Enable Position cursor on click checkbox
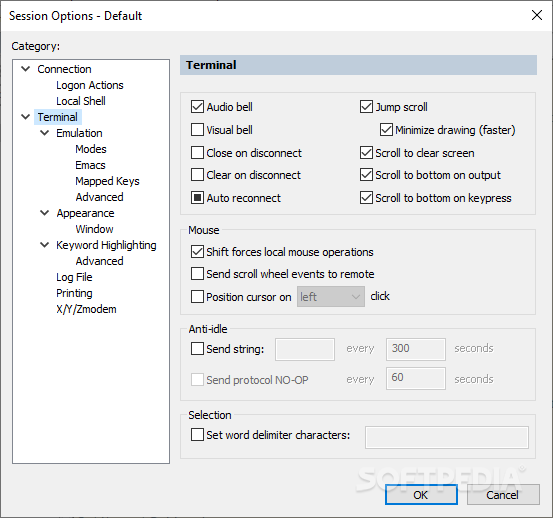553x518 pixels. pos(197,297)
